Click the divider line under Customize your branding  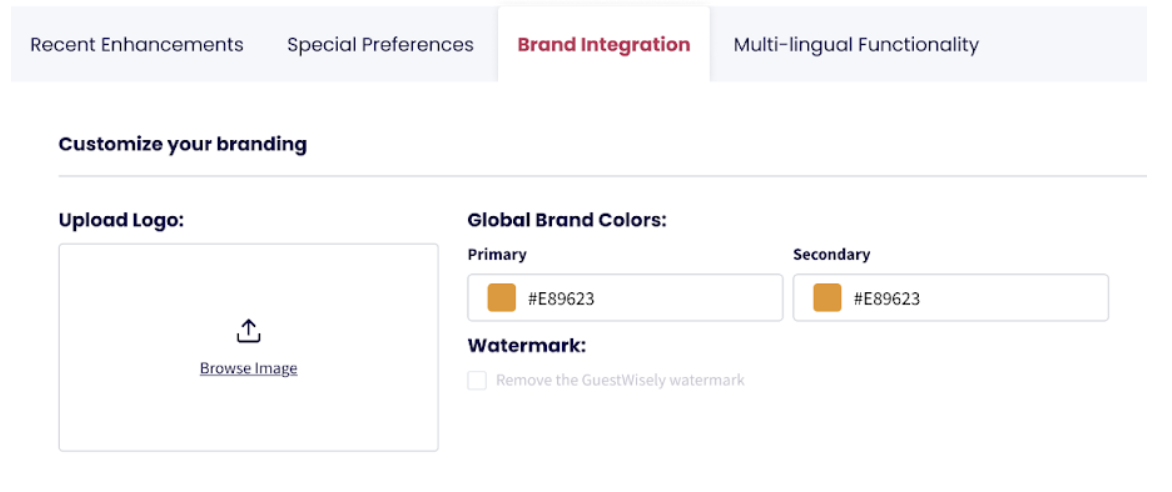(x=602, y=176)
